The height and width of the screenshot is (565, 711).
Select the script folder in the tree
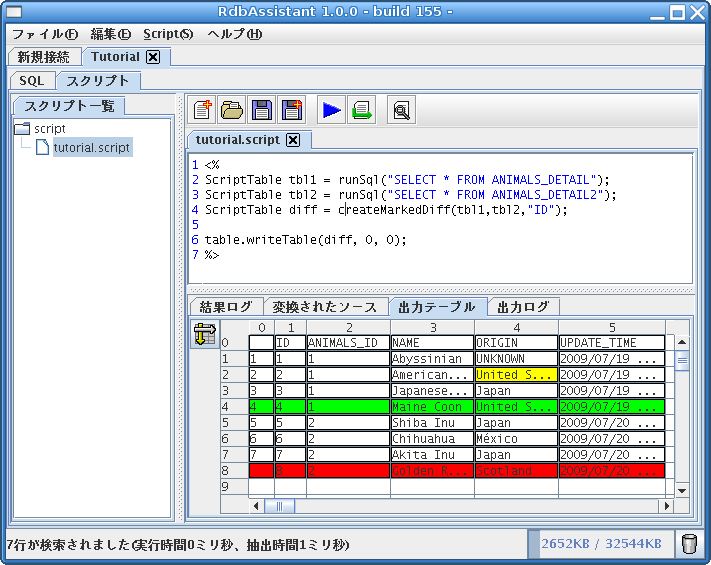point(49,129)
